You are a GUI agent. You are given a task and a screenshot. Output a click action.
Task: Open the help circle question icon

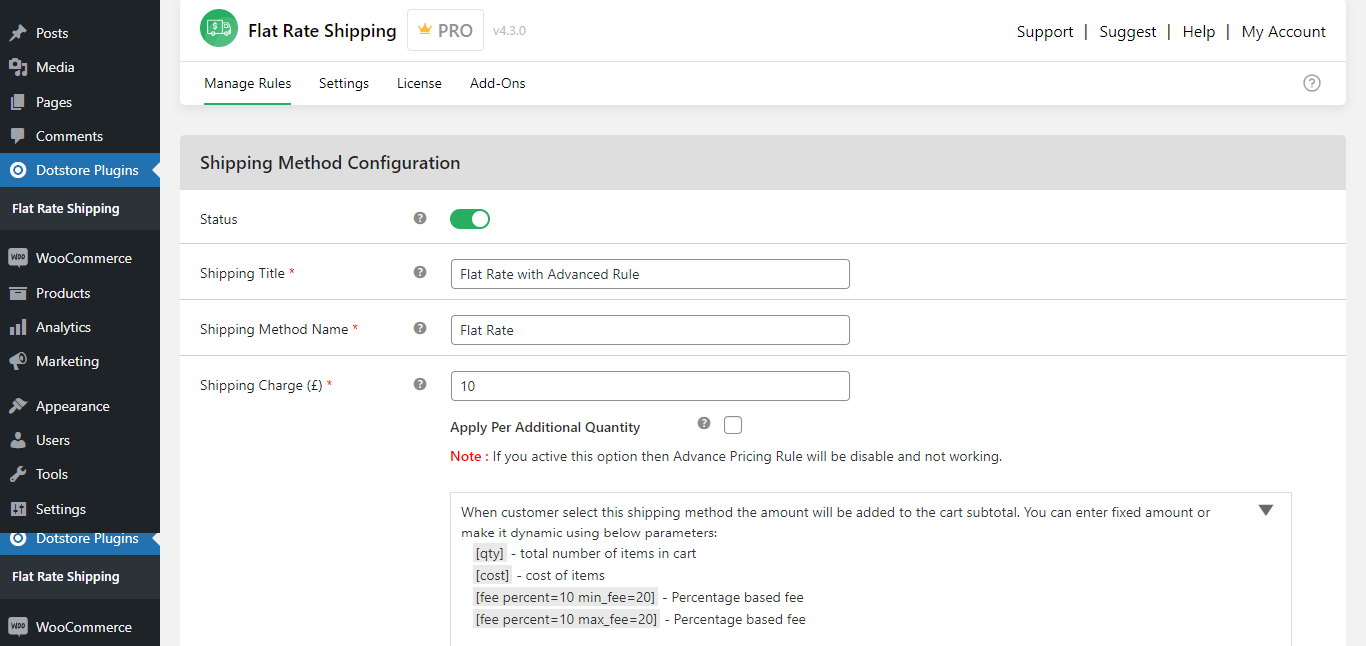1312,83
